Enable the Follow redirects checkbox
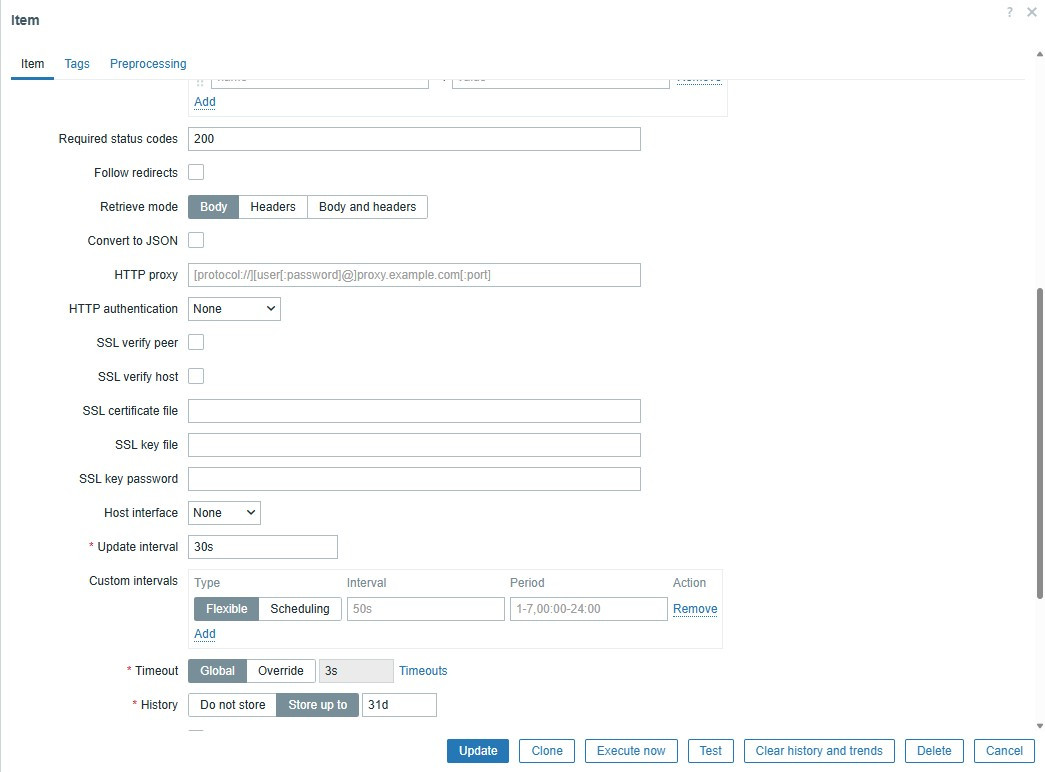Viewport: 1045px width, 772px height. pos(196,172)
